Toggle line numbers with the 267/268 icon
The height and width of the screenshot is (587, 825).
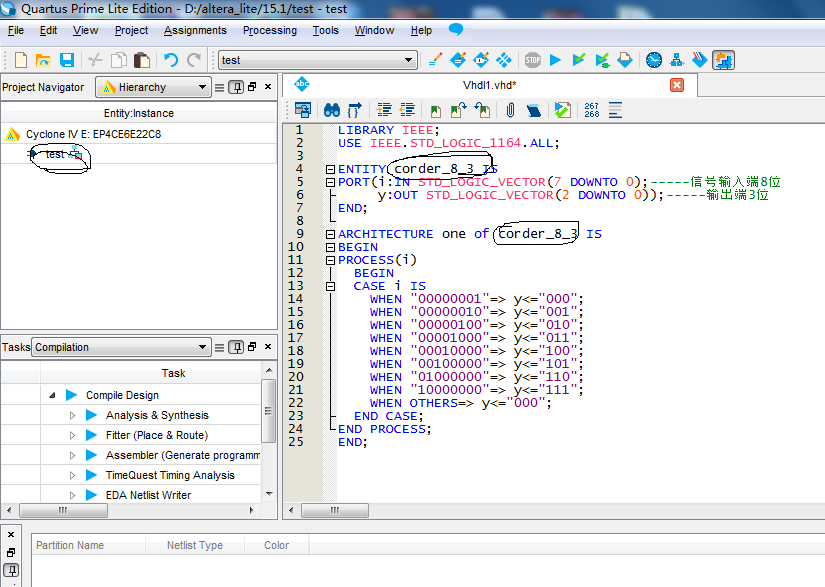(x=591, y=109)
